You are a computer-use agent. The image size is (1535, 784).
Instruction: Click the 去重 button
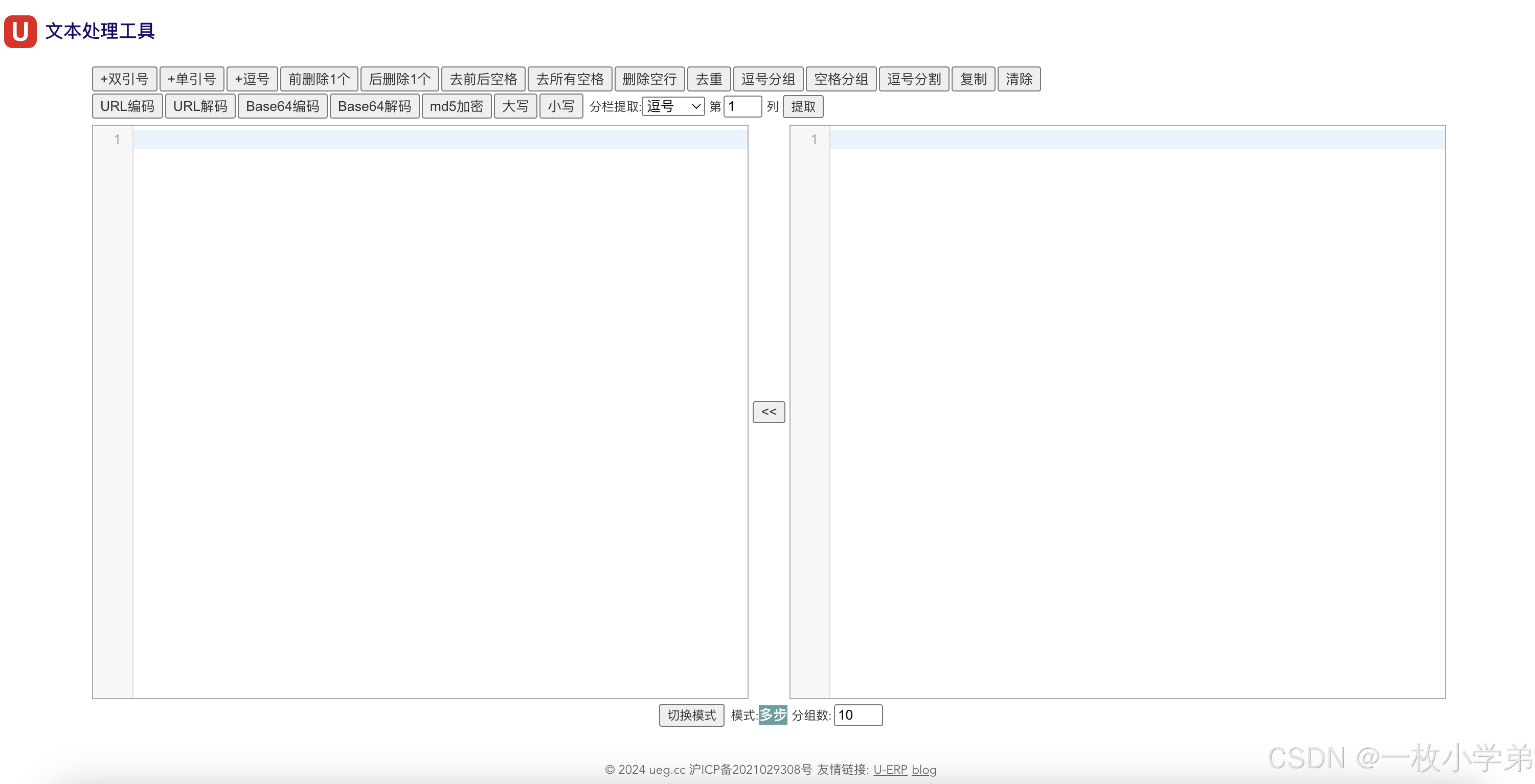click(709, 79)
